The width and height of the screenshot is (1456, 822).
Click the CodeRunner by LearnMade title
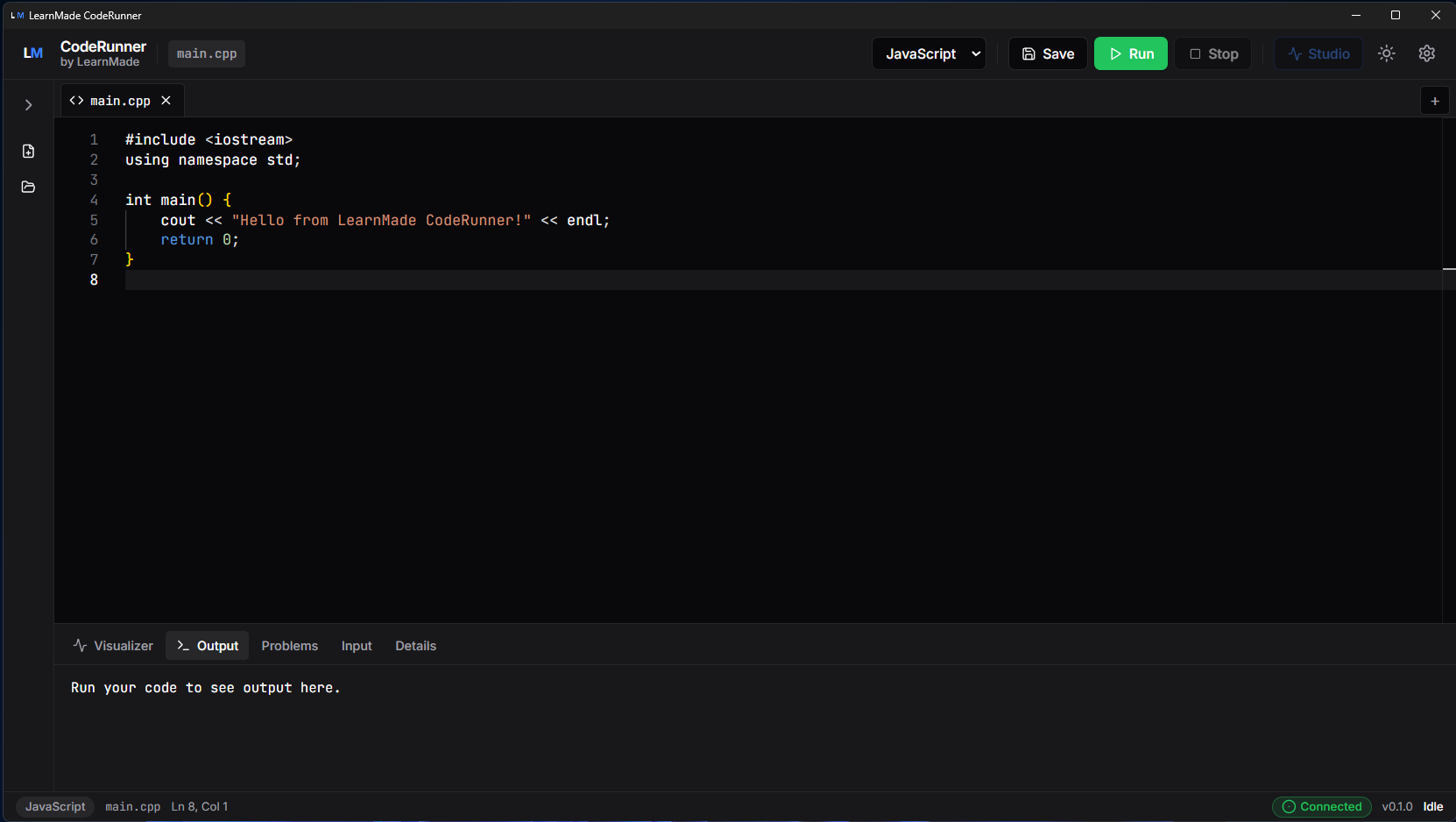coord(102,53)
